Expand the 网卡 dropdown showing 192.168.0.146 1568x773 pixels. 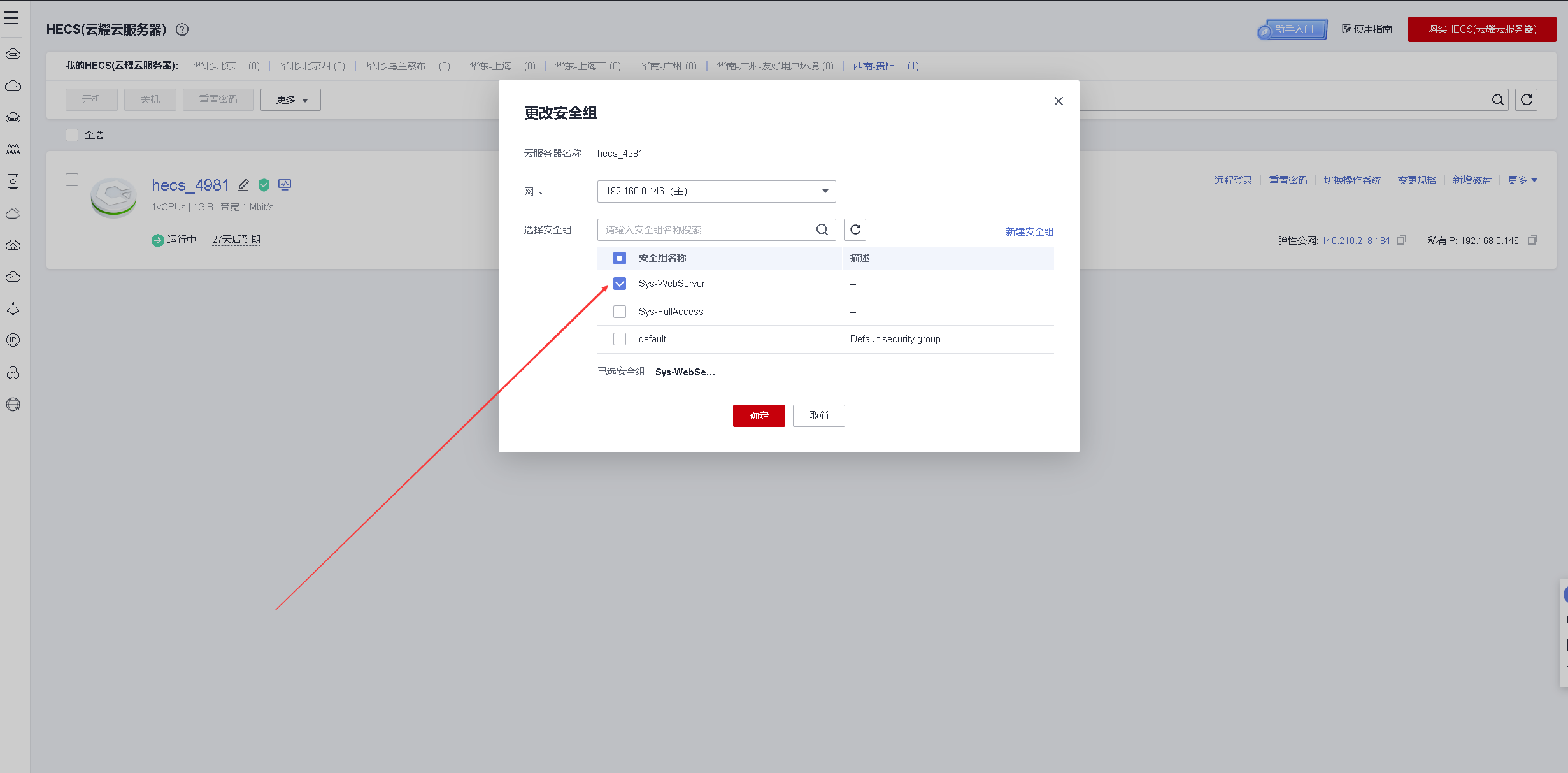coord(716,191)
